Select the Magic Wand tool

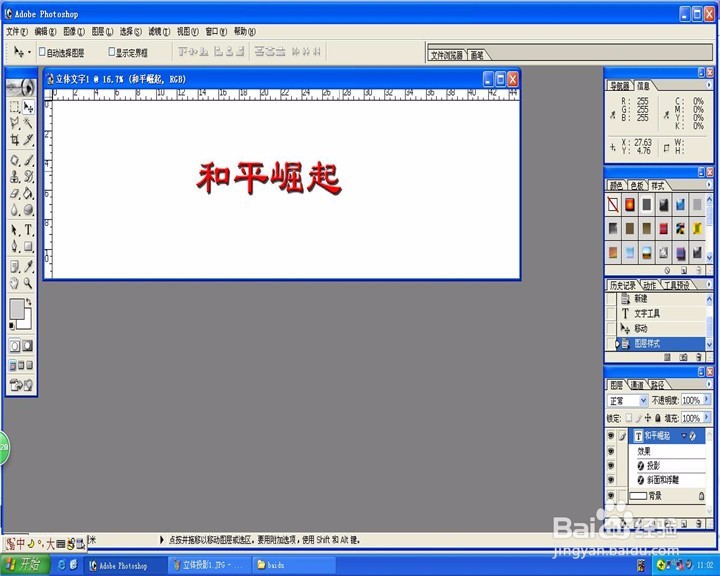click(28, 123)
